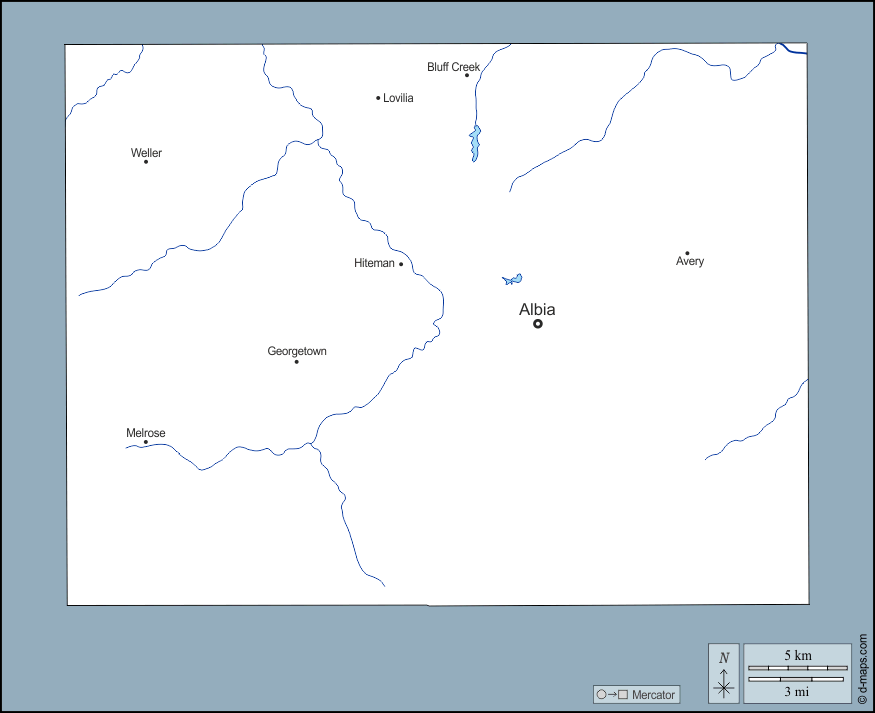Select the Hiteman dot marker
The image size is (875, 713).
tap(401, 264)
